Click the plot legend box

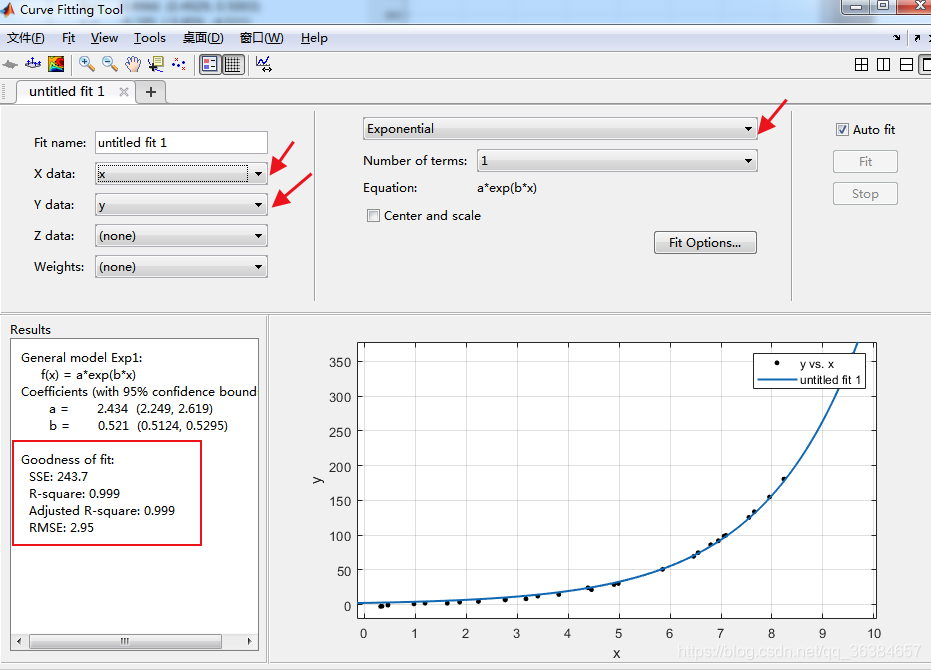pos(809,371)
